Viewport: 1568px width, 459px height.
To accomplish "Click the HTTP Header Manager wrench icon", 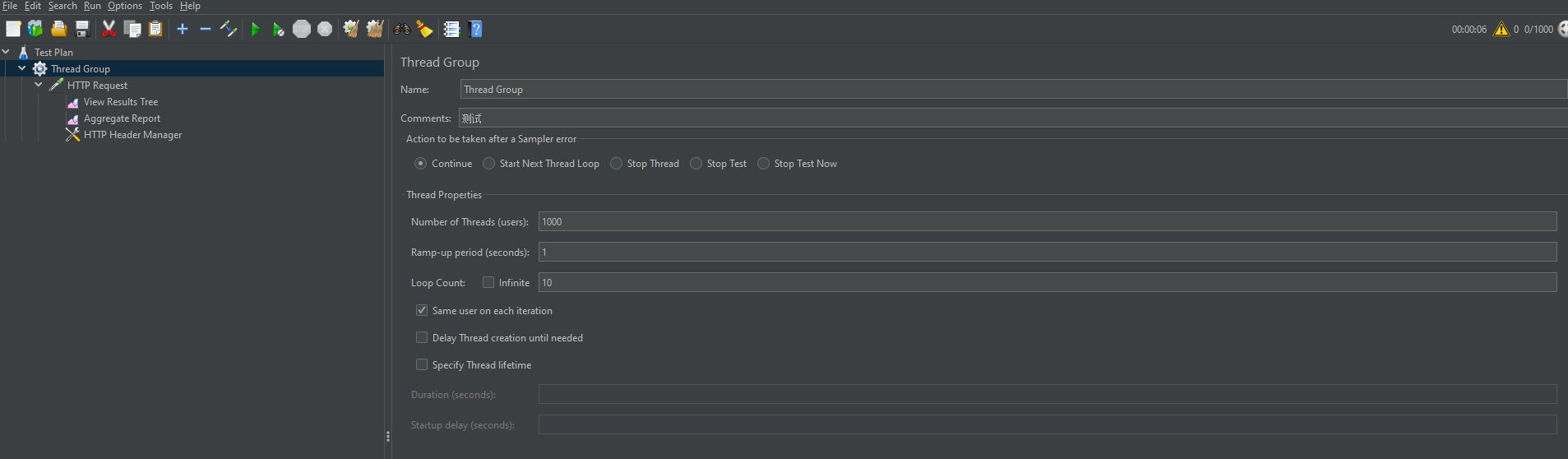I will tap(72, 135).
